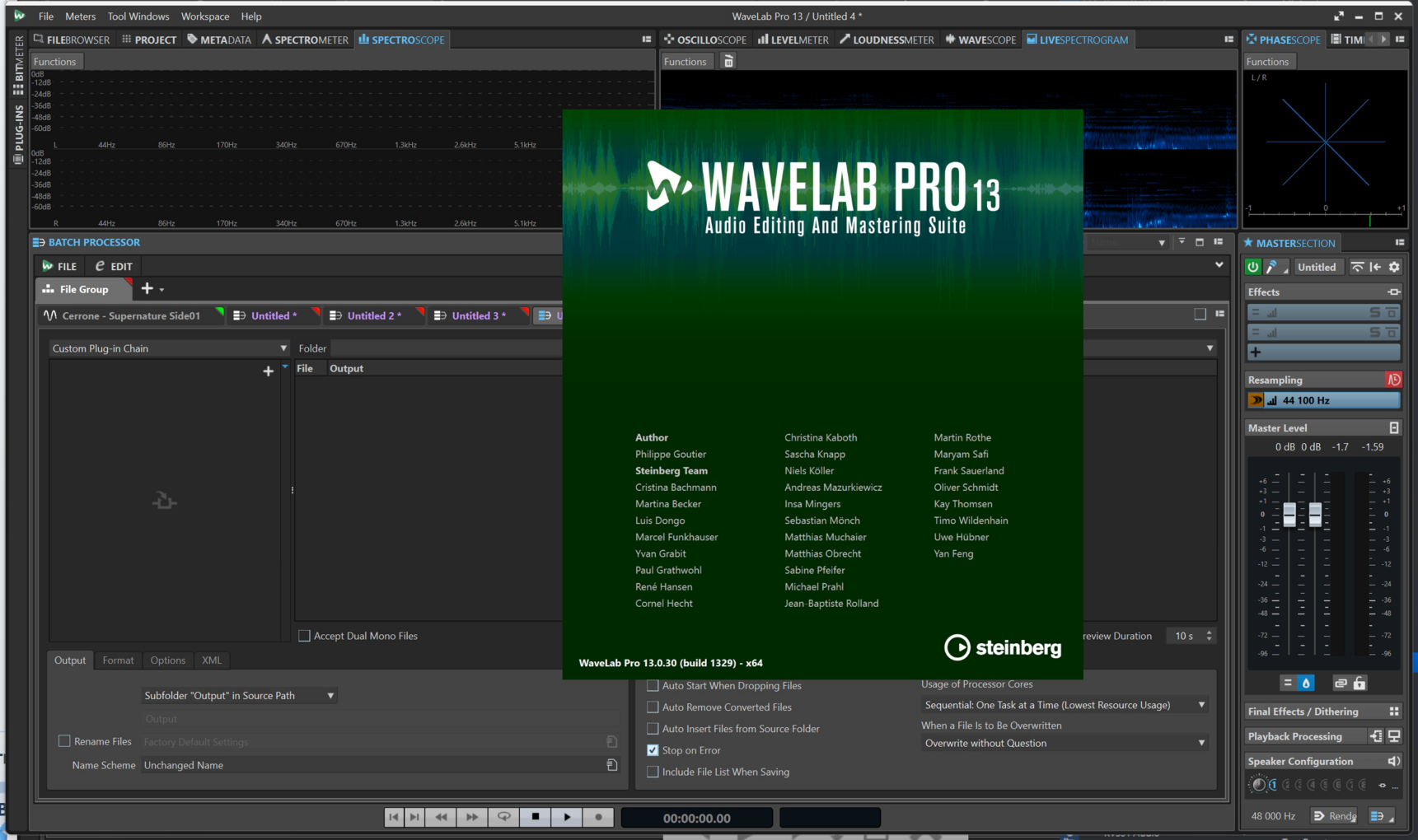
Task: Open Master Section settings gear
Action: (1394, 267)
